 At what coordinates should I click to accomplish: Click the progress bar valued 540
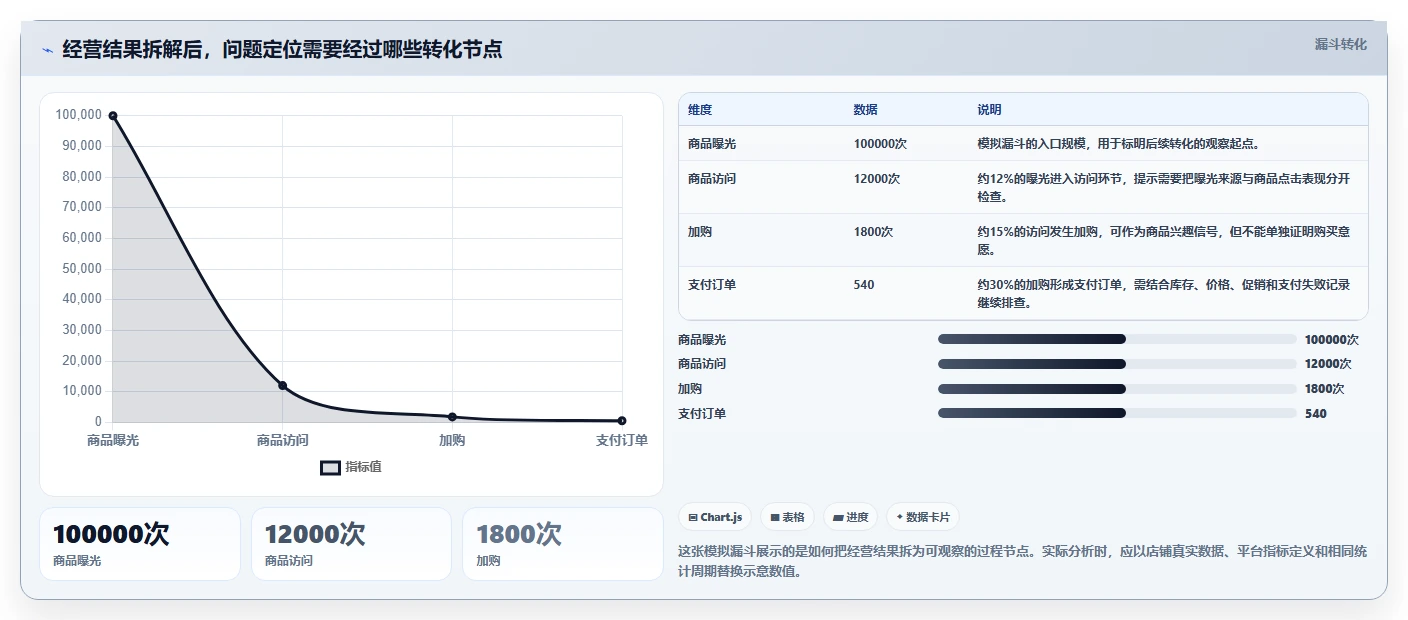tap(1117, 413)
